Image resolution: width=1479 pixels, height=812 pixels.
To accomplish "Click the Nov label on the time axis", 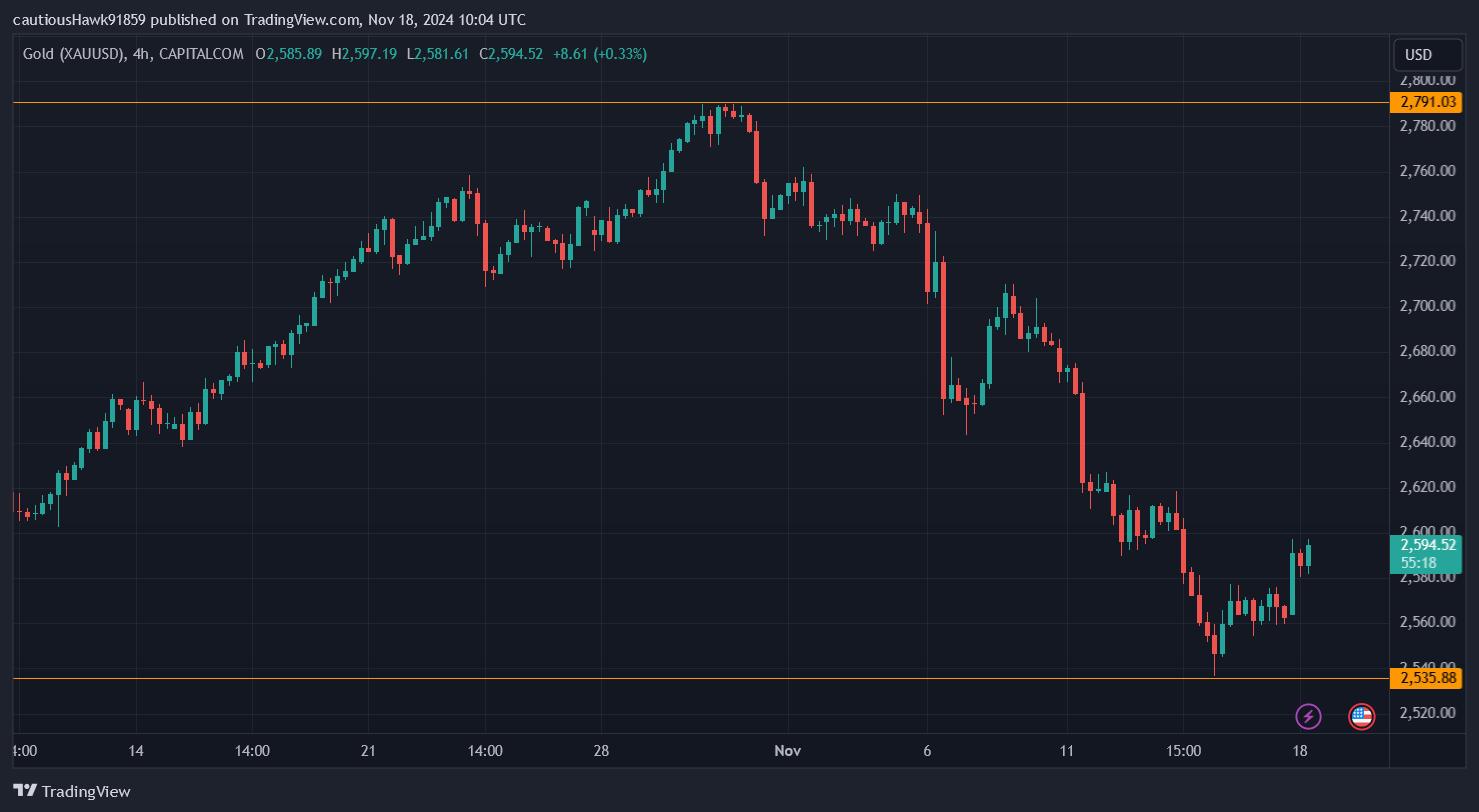I will pos(787,750).
